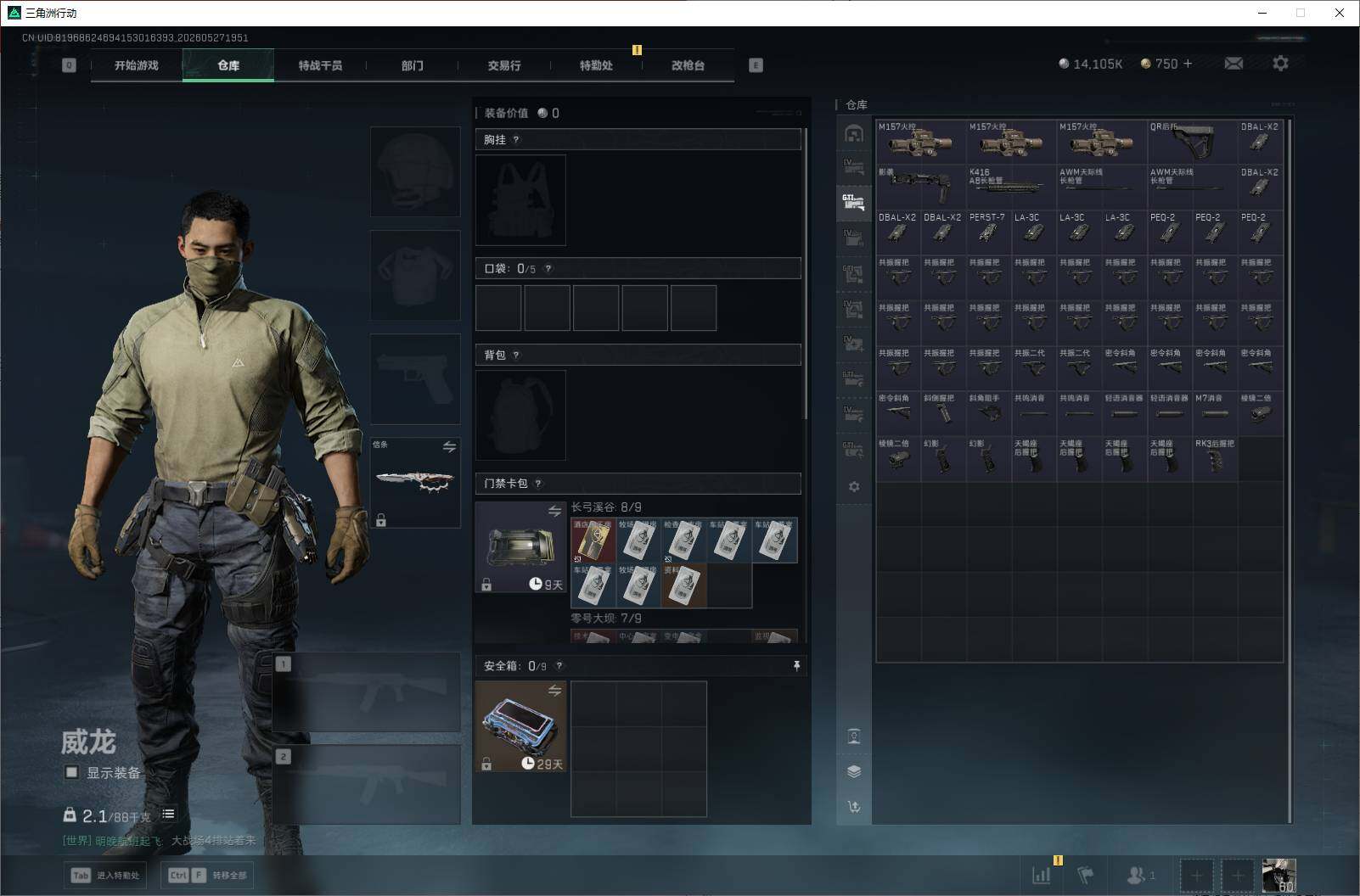This screenshot has width=1360, height=896.
Task: Open the mail inbox envelope icon
Action: (x=1234, y=64)
